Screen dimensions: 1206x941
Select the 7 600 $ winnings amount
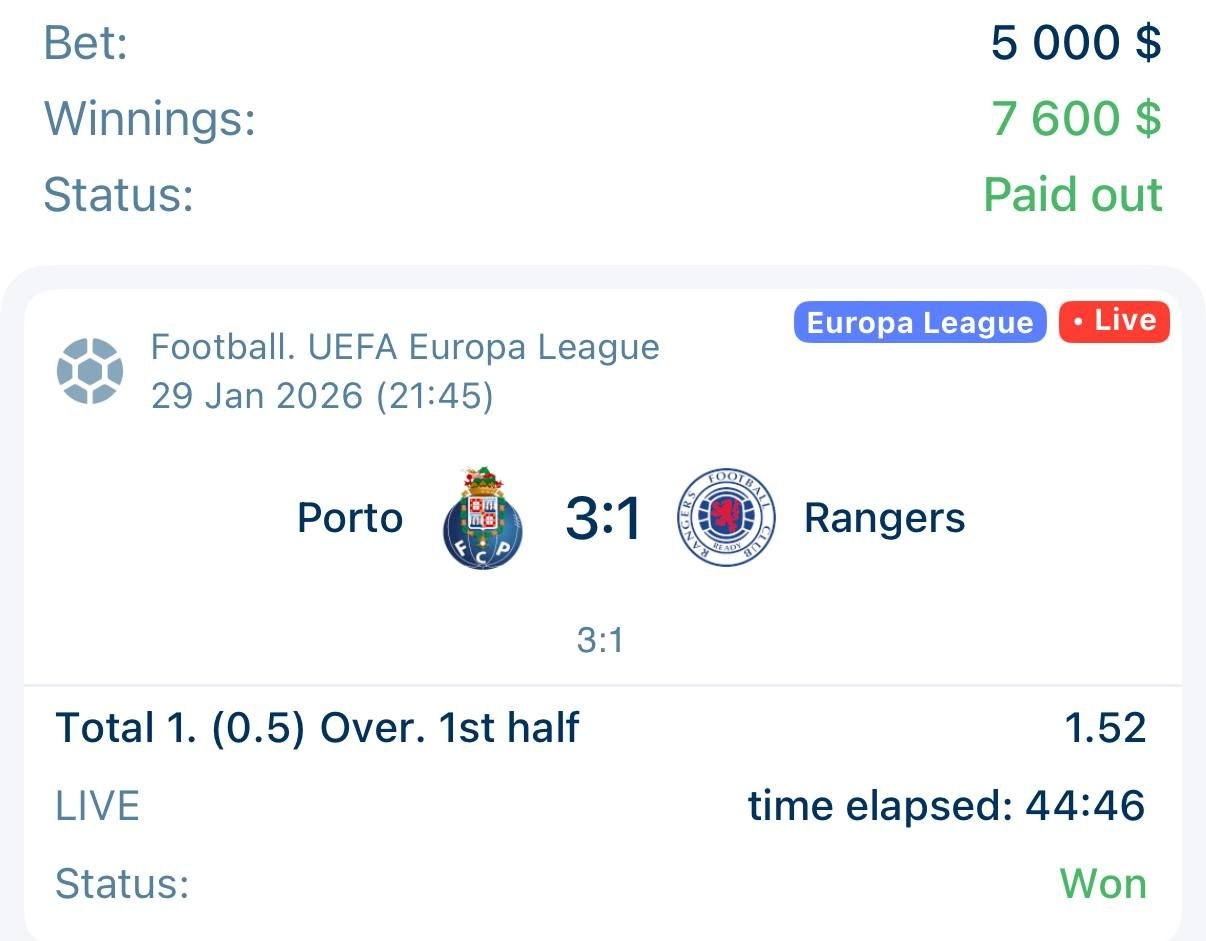pos(1076,119)
